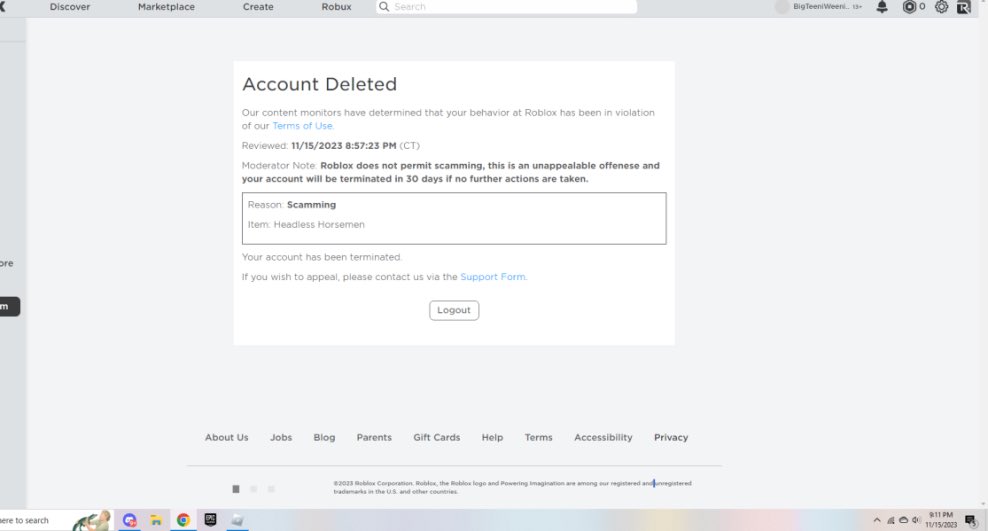Open Epic Games Launcher in taskbar
This screenshot has width=988, height=531.
[210, 520]
